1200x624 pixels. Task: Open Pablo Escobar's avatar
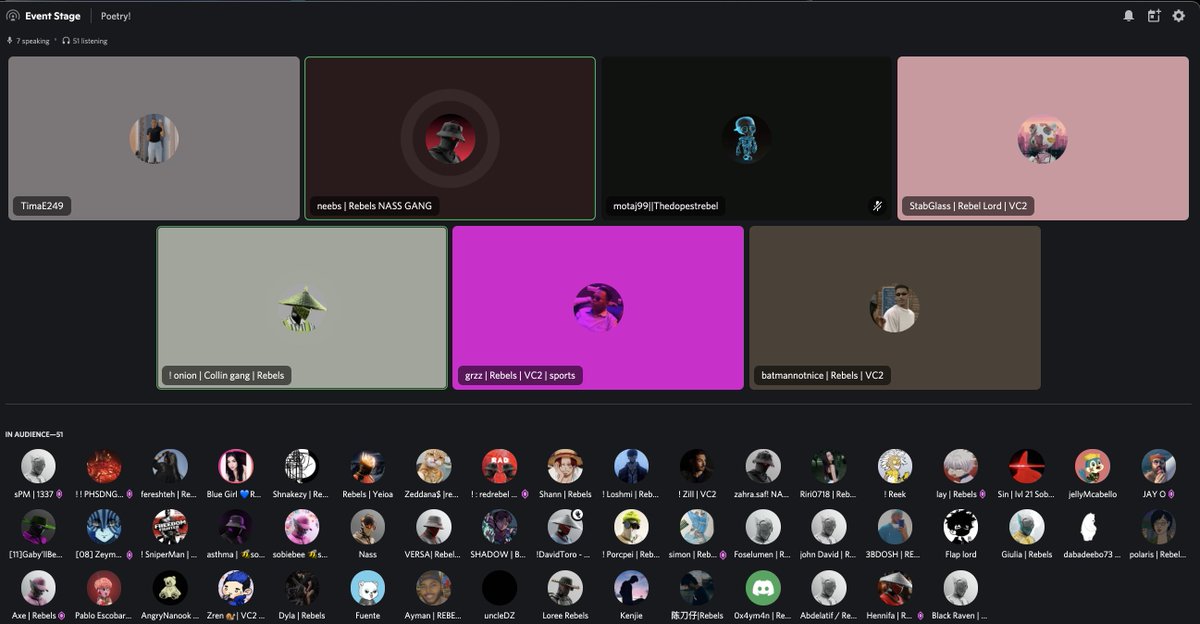(x=104, y=588)
